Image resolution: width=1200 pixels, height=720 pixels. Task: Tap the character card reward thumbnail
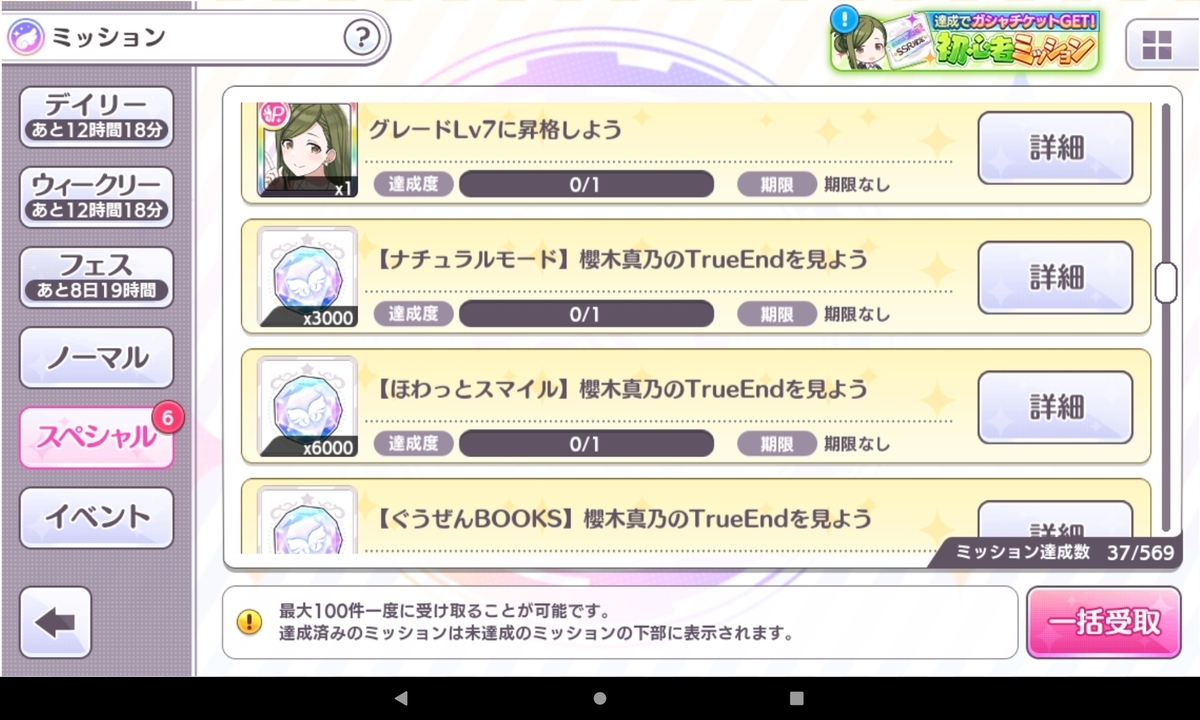(x=307, y=149)
